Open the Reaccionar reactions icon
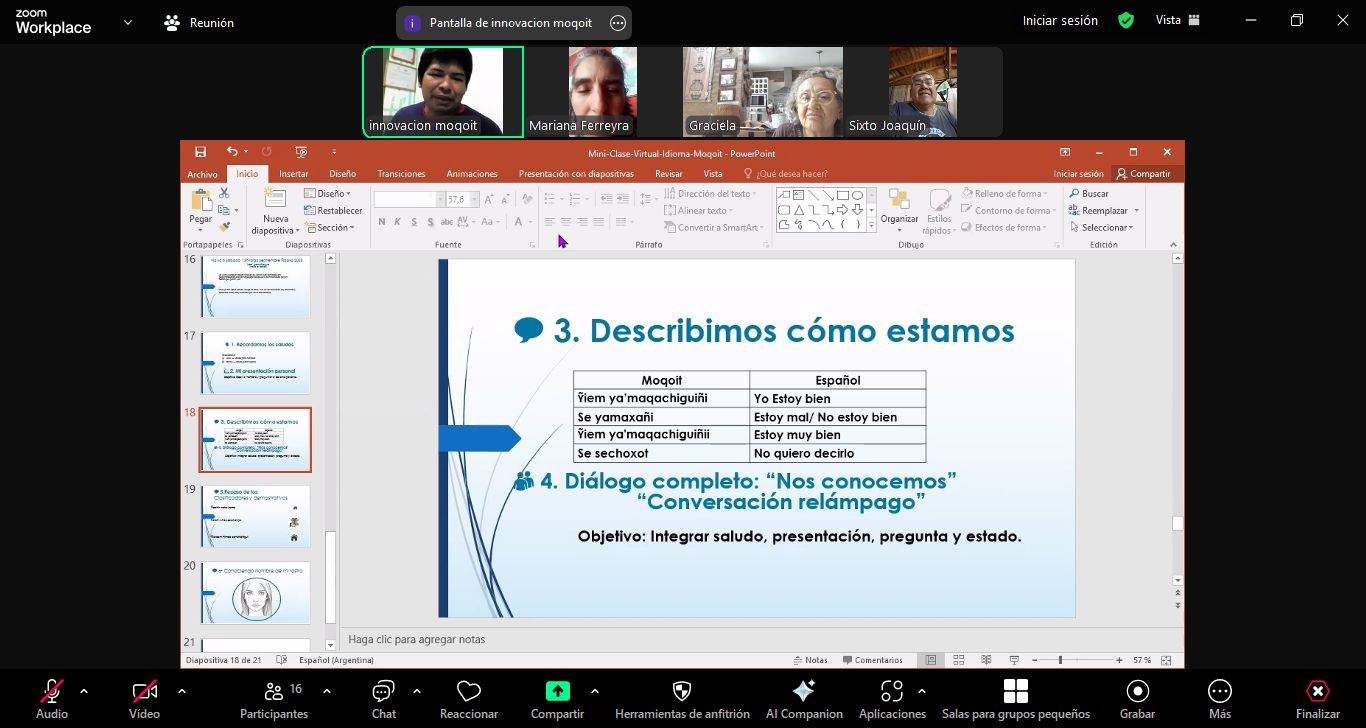The image size is (1366, 728). pos(468,692)
